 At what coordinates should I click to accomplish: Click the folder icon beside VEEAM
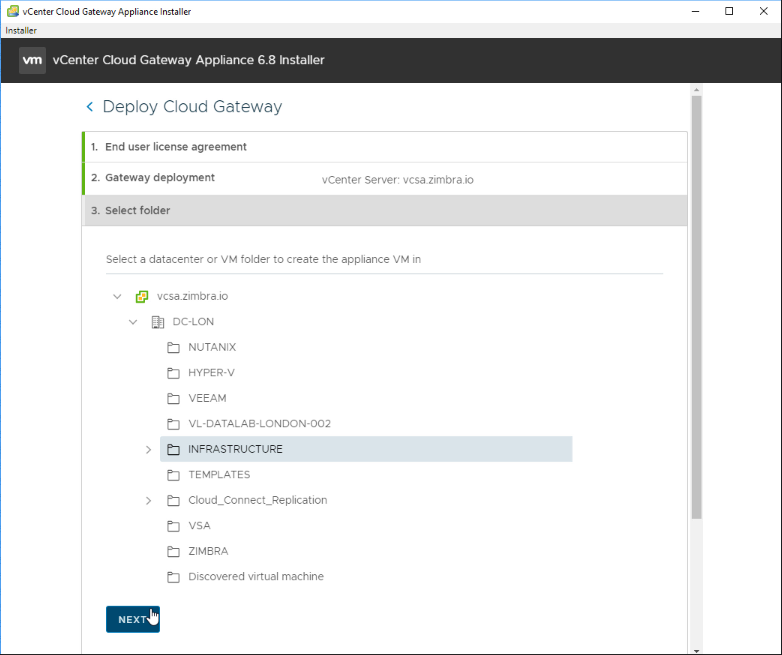click(x=173, y=399)
